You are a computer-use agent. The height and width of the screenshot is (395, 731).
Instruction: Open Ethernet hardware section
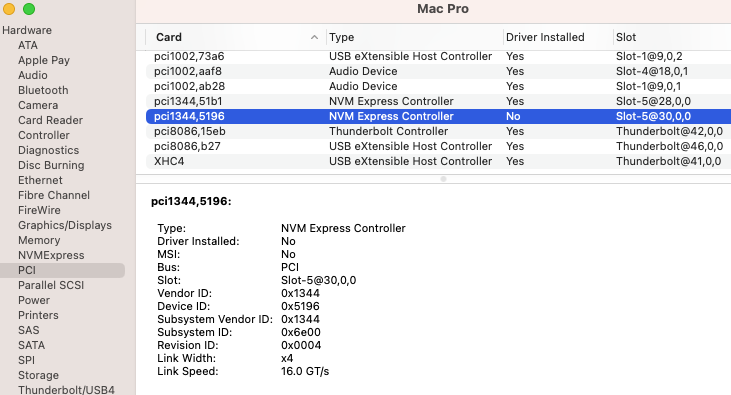[x=40, y=180]
